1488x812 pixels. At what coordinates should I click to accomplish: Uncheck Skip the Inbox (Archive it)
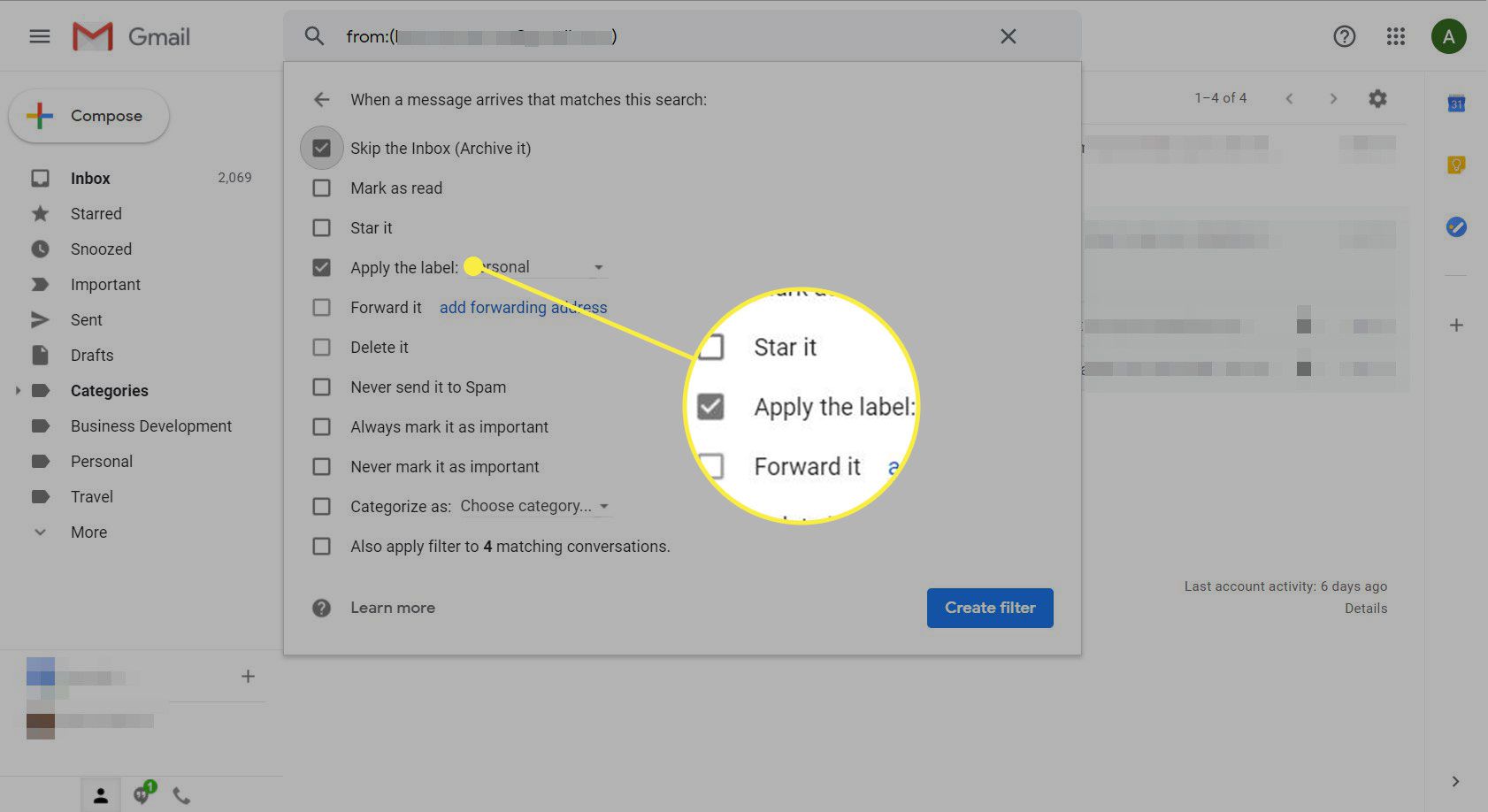click(x=322, y=148)
